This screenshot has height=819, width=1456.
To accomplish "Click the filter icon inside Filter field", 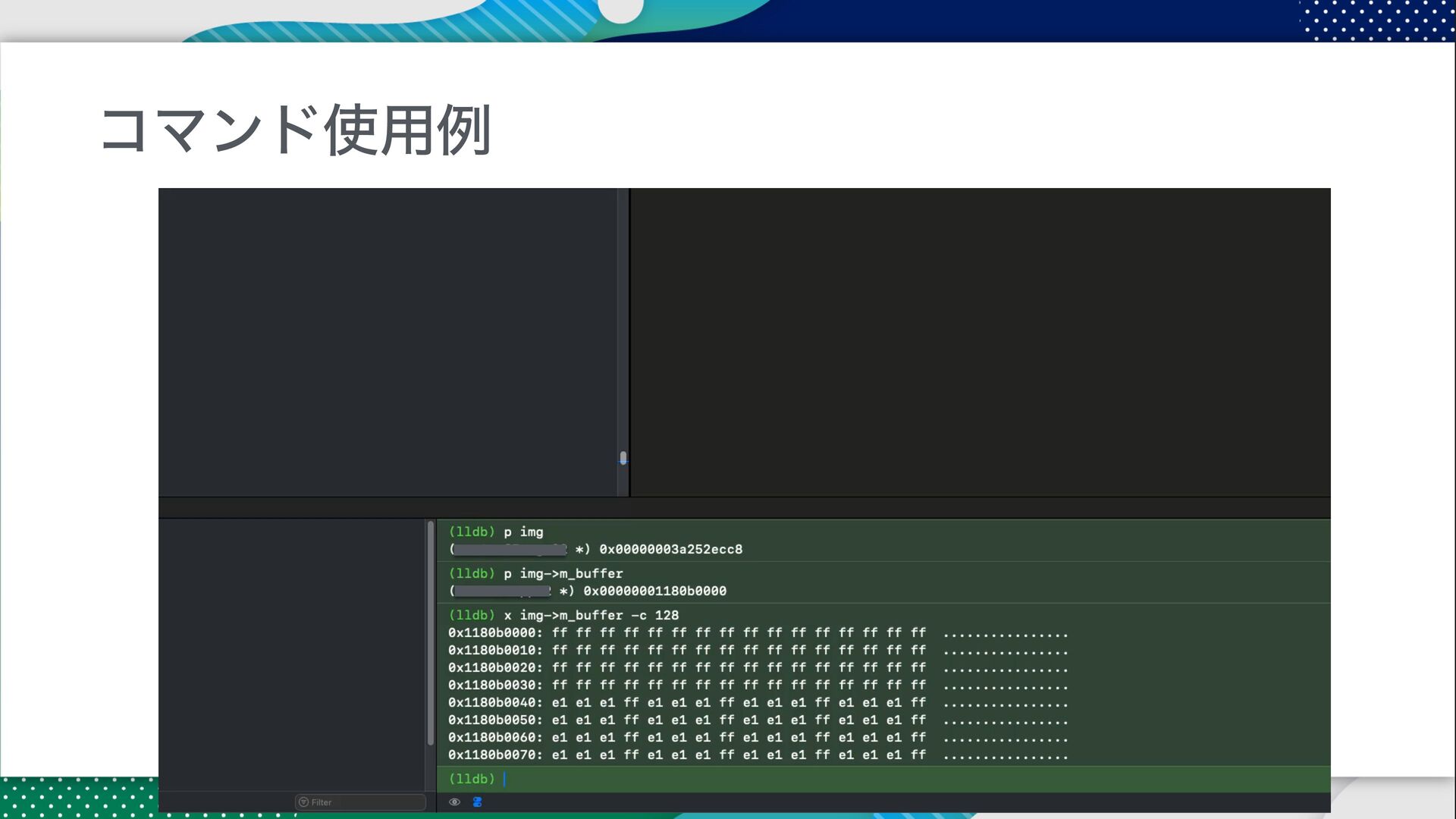I will [x=303, y=802].
